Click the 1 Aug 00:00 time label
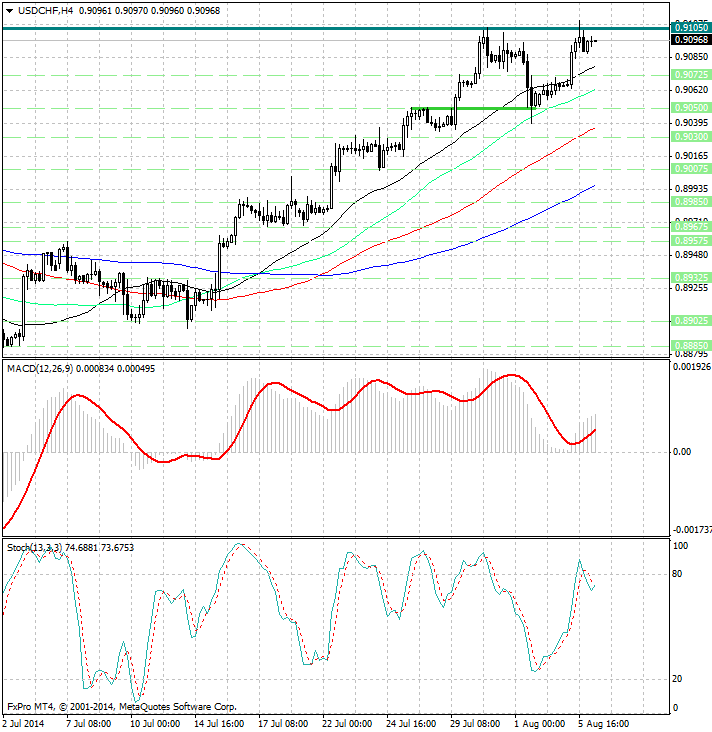 pos(539,724)
